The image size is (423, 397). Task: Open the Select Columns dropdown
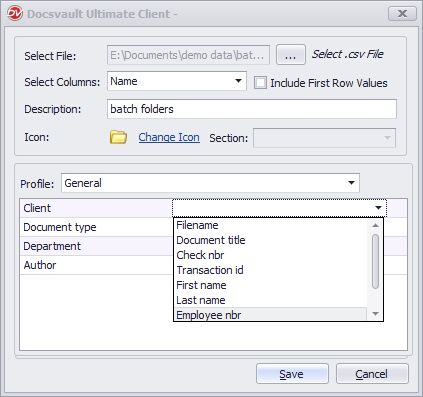click(177, 81)
